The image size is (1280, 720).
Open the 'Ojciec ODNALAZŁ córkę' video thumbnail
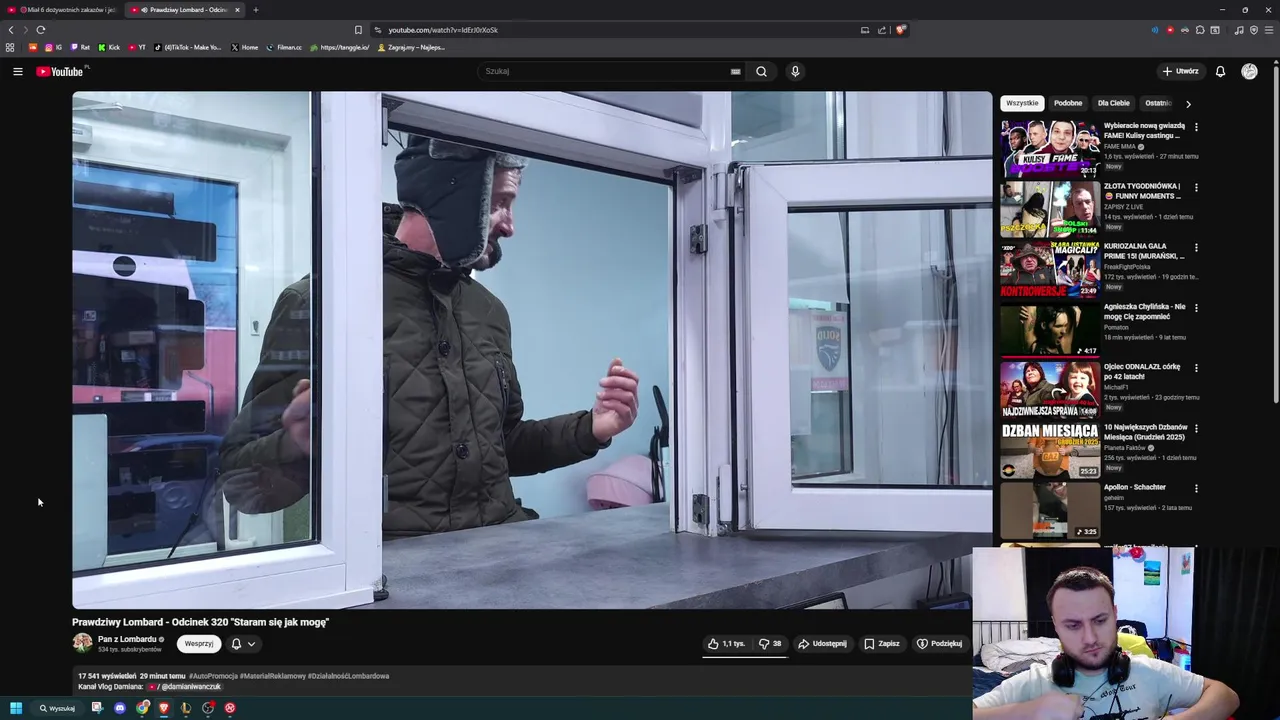tap(1050, 390)
